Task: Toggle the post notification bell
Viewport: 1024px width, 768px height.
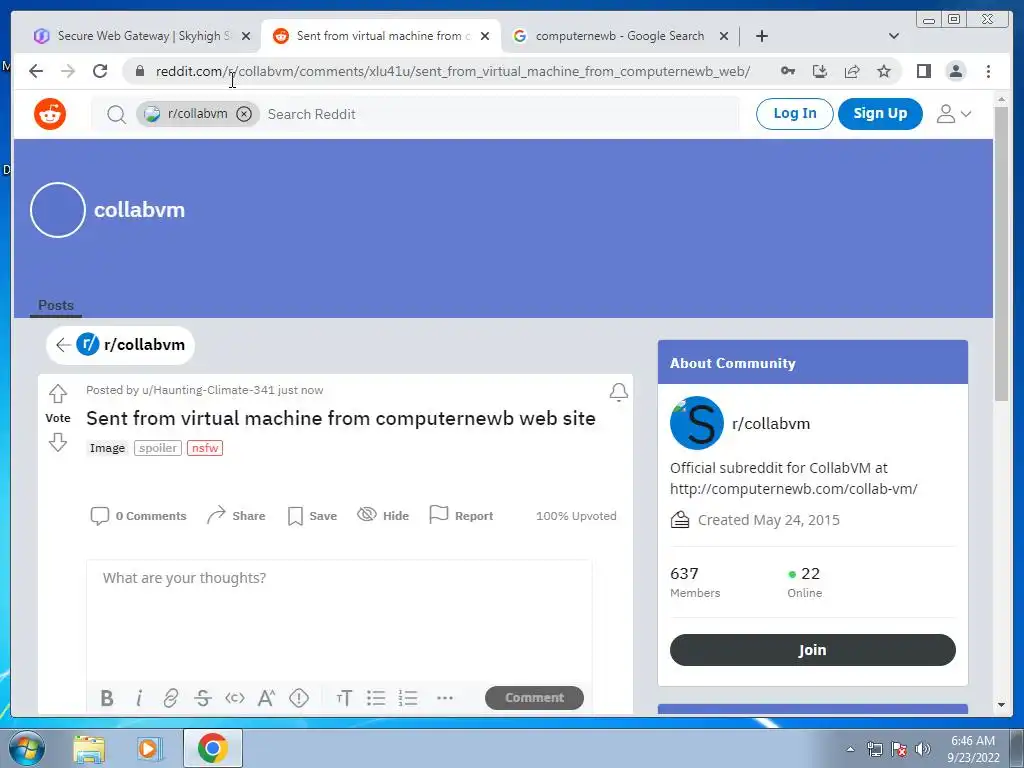Action: pyautogui.click(x=618, y=392)
